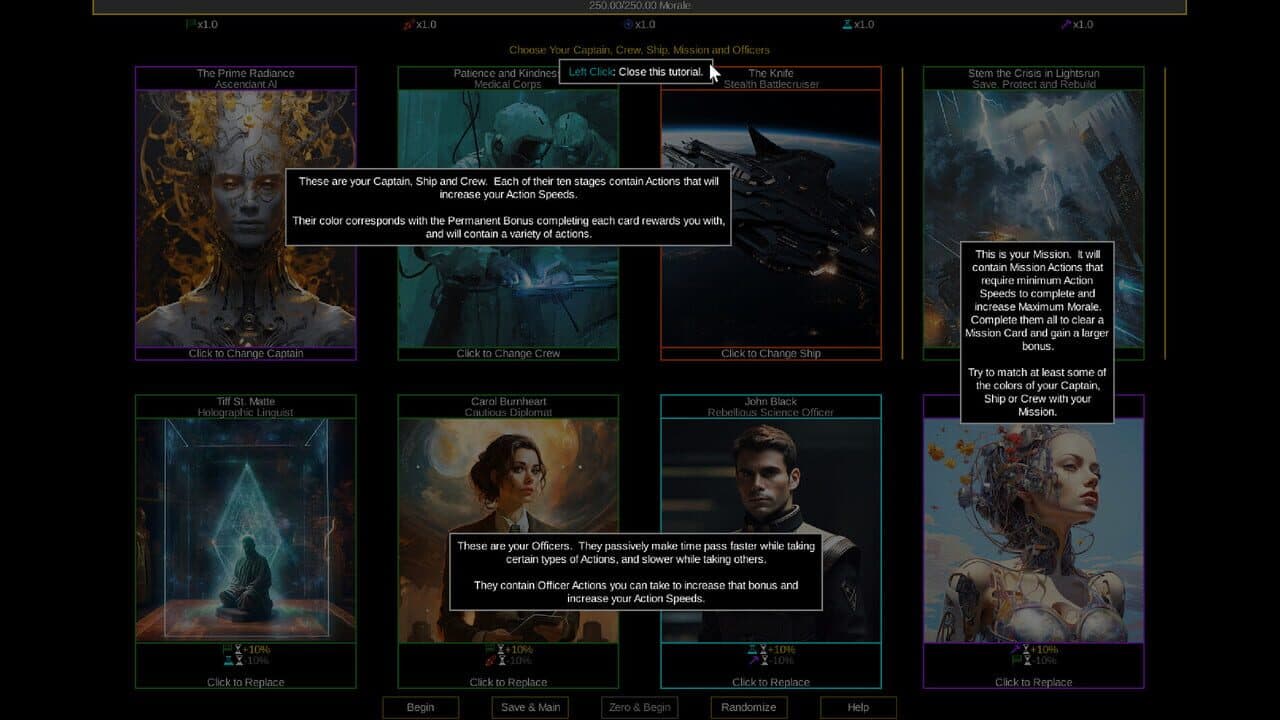Click the teal flask speed multiplier icon
The height and width of the screenshot is (720, 1280).
[847, 24]
